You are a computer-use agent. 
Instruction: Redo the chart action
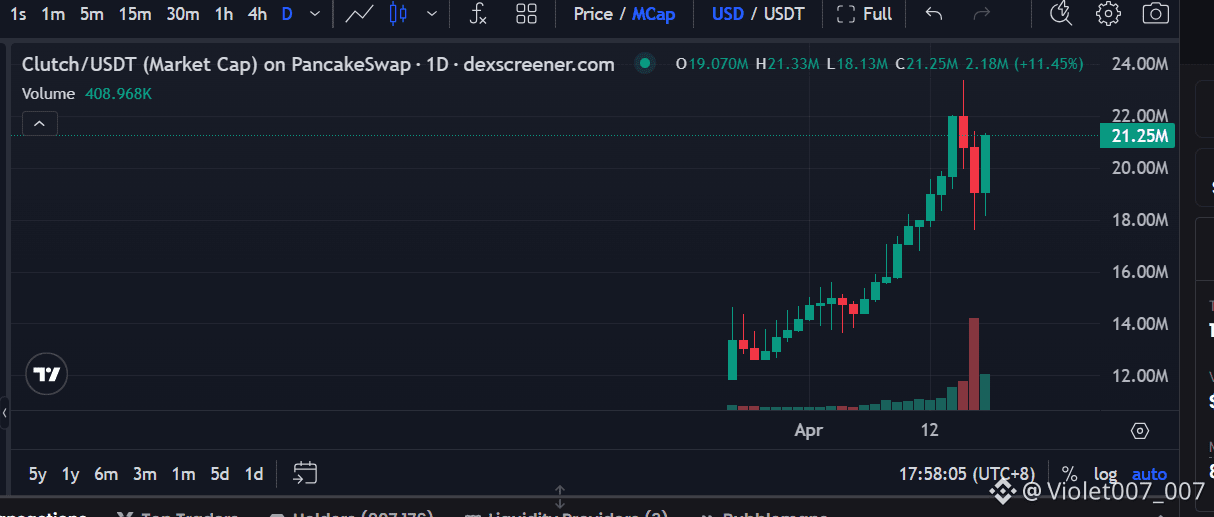(x=982, y=14)
